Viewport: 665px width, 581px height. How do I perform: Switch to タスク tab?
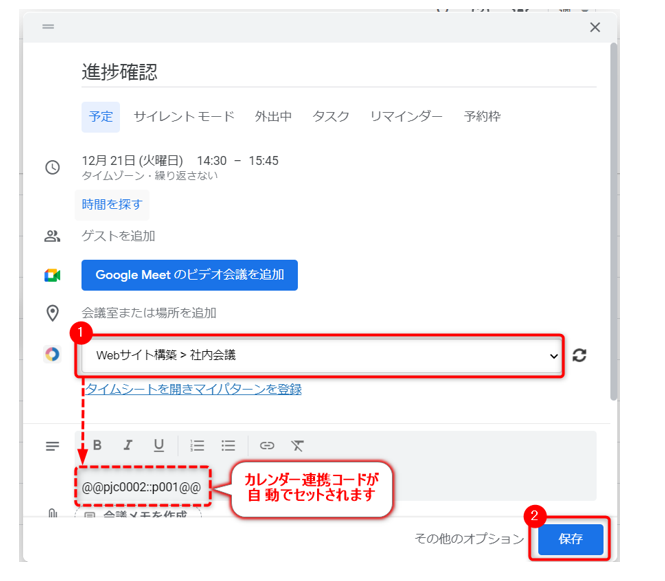click(331, 117)
